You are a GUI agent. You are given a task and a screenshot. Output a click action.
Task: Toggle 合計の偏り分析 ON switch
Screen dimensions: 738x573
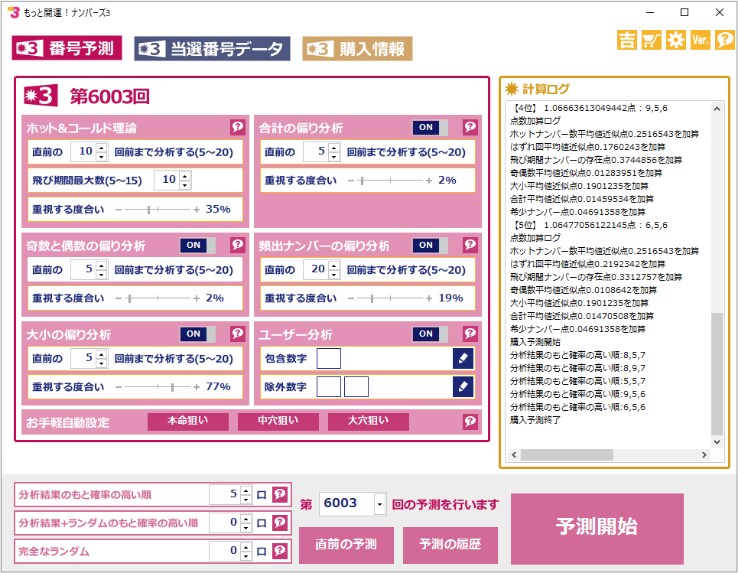[x=430, y=127]
